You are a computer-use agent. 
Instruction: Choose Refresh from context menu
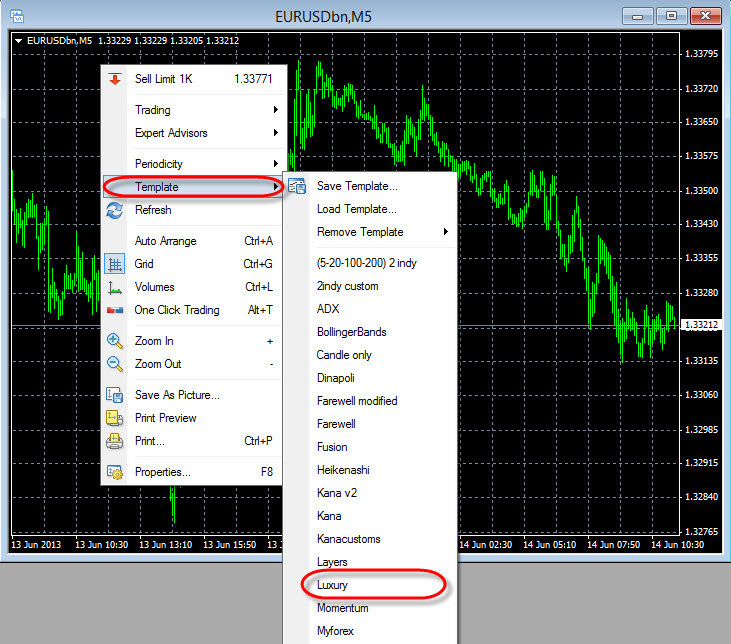[x=192, y=210]
